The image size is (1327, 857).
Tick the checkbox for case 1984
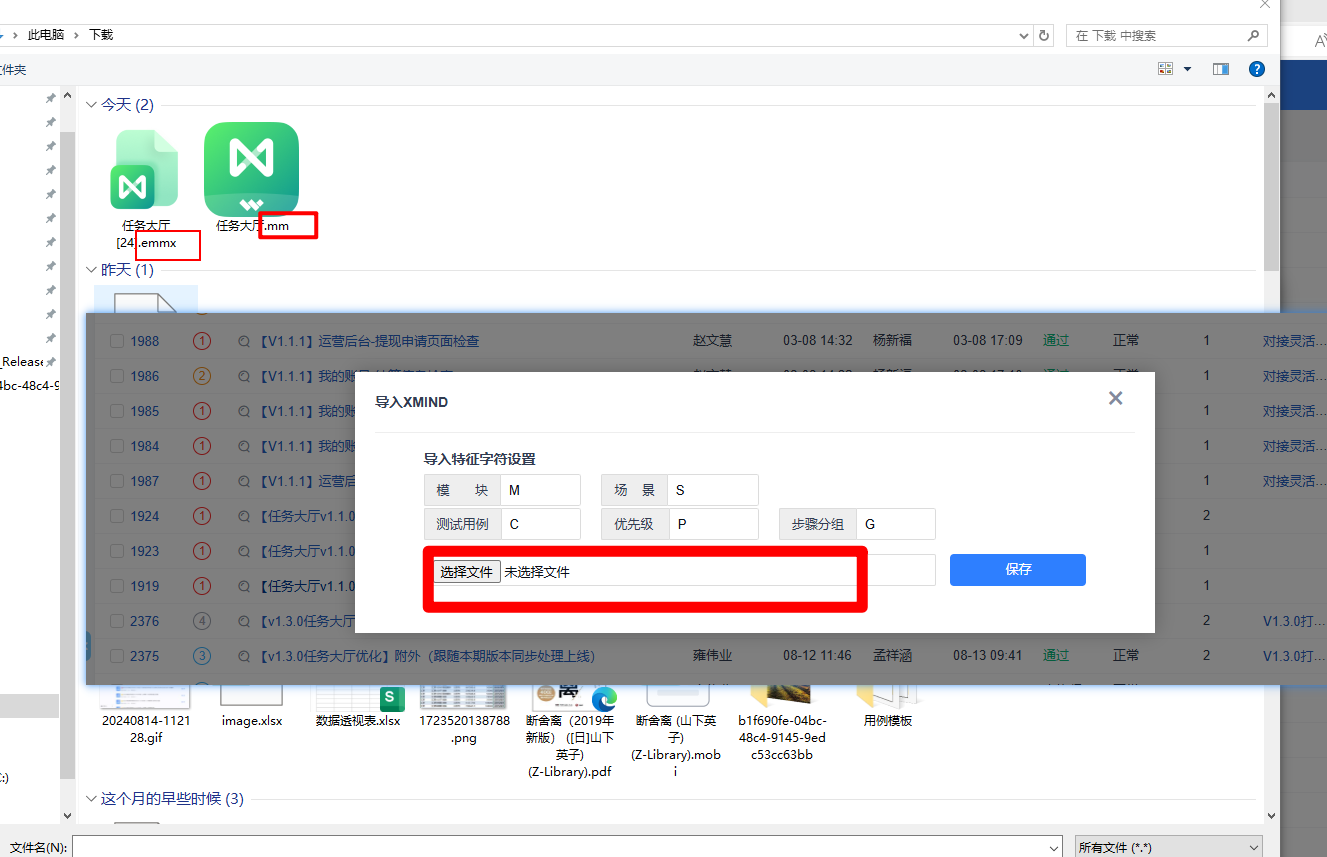117,446
